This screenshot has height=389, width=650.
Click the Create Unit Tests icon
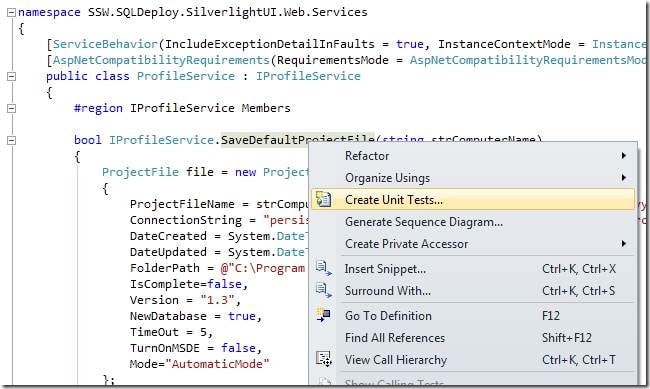(323, 199)
